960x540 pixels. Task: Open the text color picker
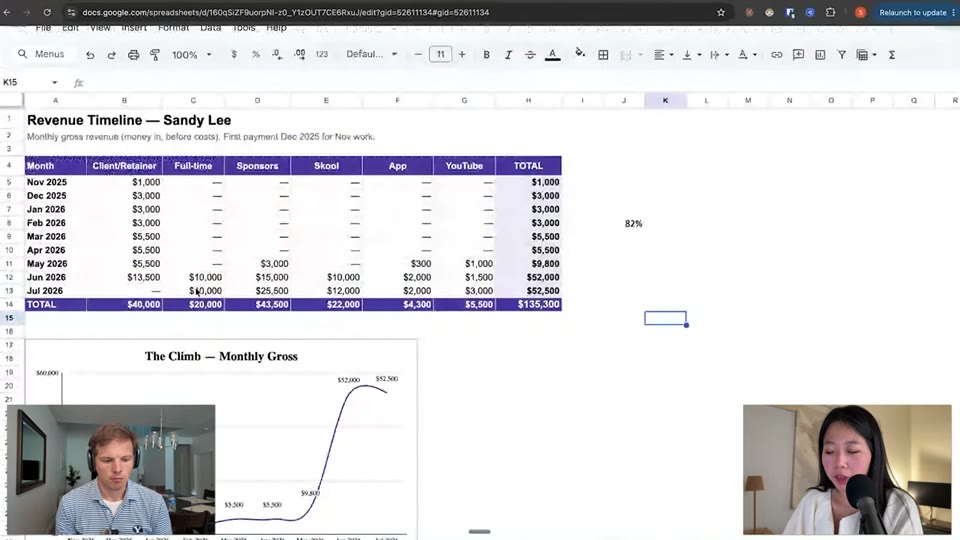coord(552,54)
